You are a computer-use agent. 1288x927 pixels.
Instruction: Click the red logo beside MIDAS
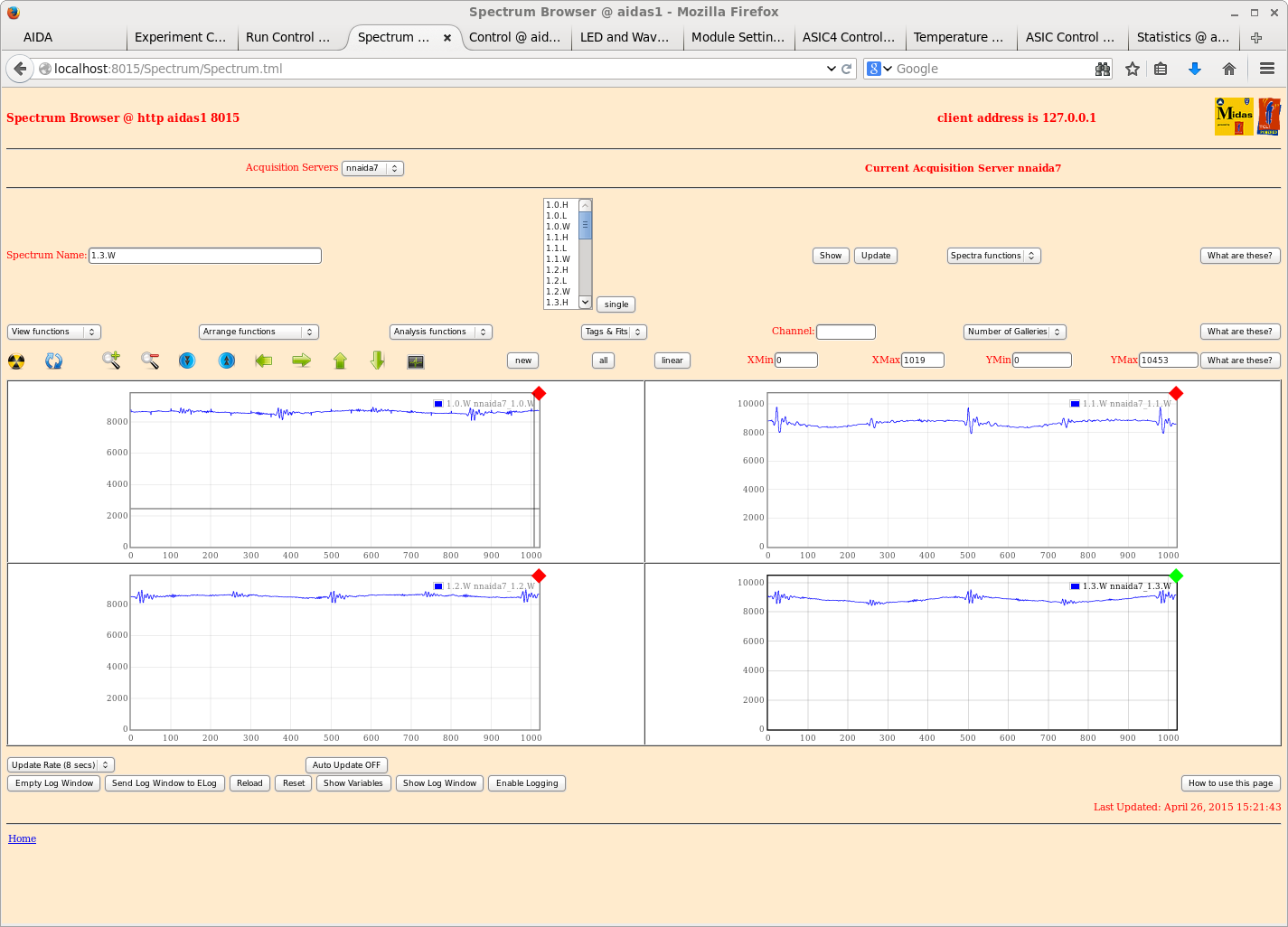click(x=1269, y=117)
